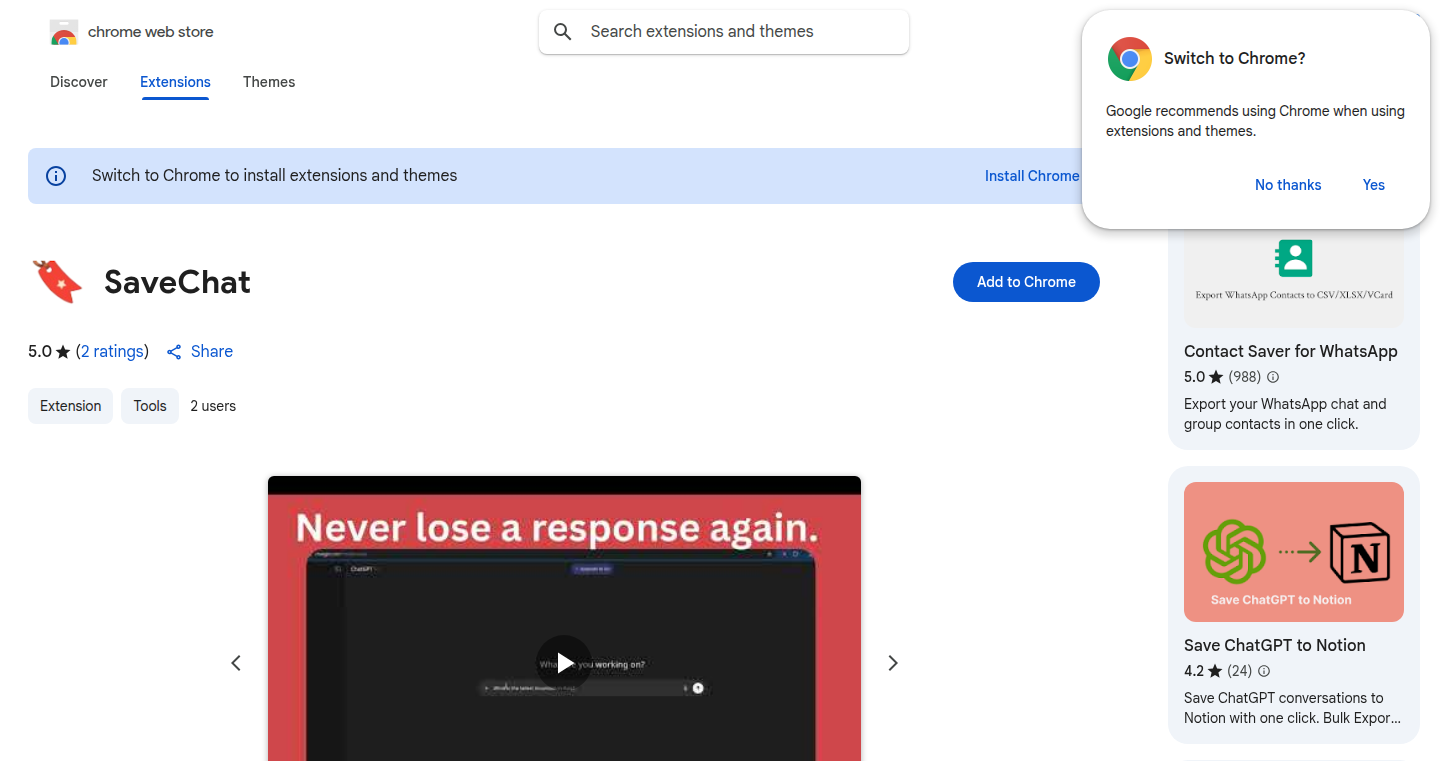The image size is (1440, 761).
Task: Open the 2 ratings link
Action: pos(112,352)
